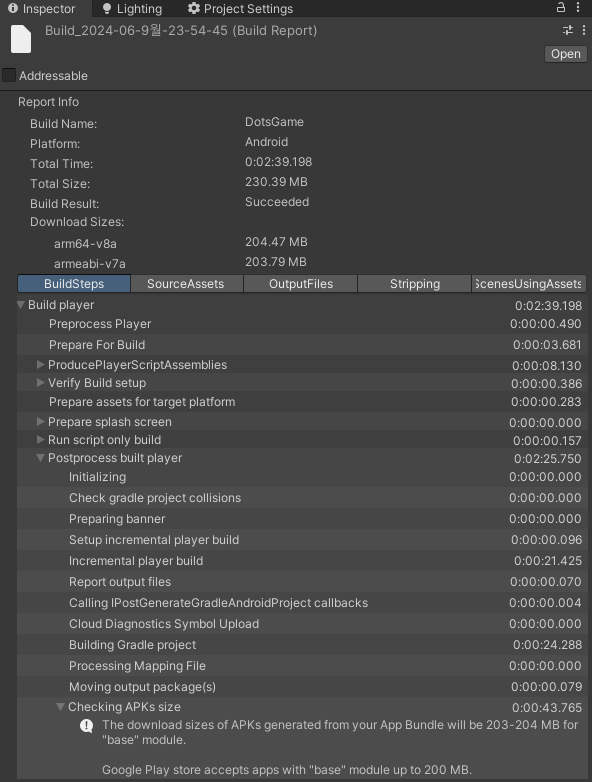This screenshot has width=592, height=782.
Task: Select the Preprocess Player step row
Action: point(301,324)
